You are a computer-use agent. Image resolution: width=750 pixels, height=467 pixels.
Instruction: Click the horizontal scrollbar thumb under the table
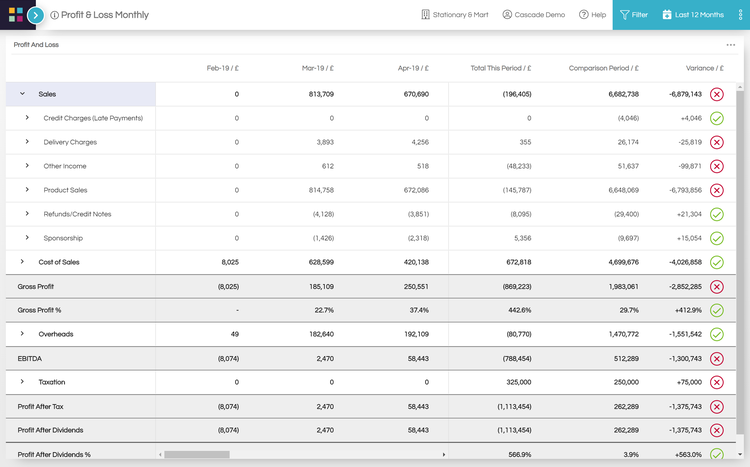197,455
